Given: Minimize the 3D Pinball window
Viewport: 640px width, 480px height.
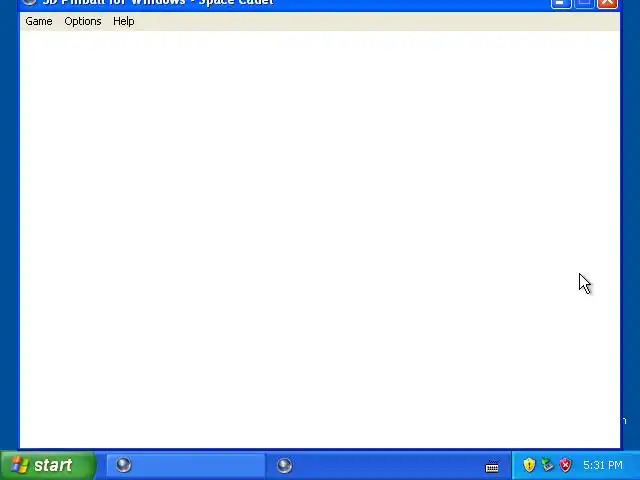Looking at the screenshot, I should (x=561, y=3).
